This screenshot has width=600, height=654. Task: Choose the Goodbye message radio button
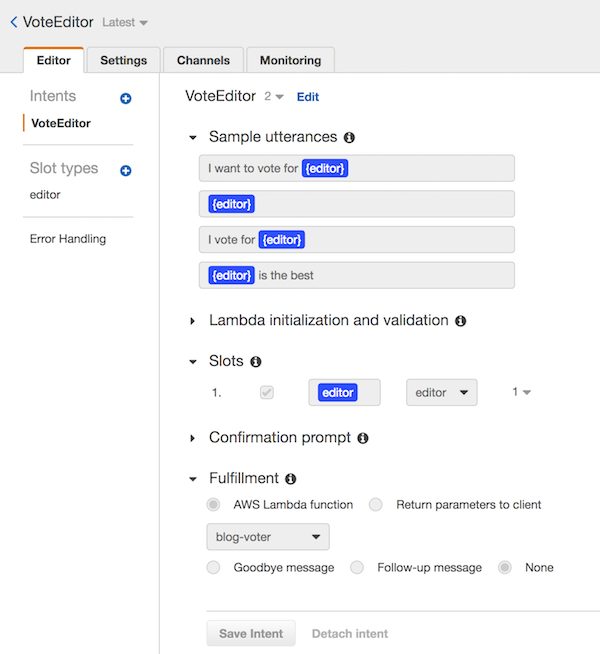pyautogui.click(x=213, y=568)
